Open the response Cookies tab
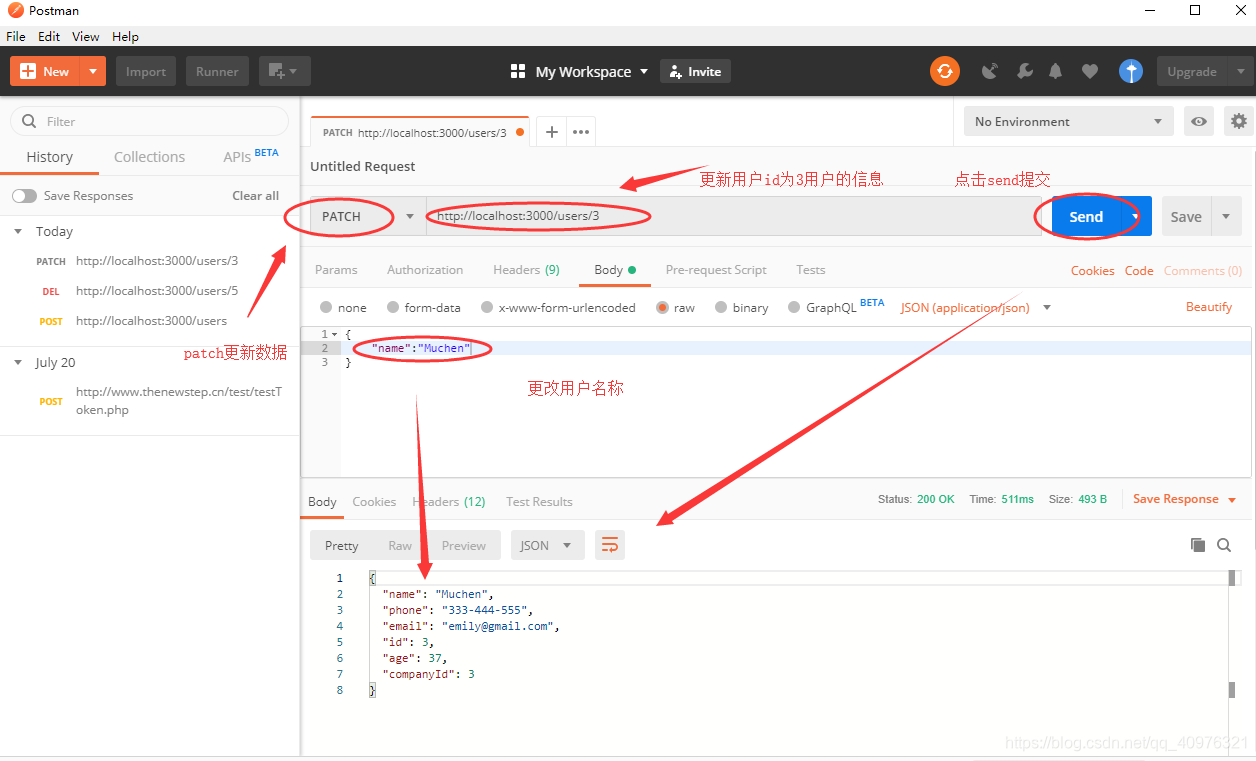Viewport: 1256px width, 761px height. pos(374,502)
